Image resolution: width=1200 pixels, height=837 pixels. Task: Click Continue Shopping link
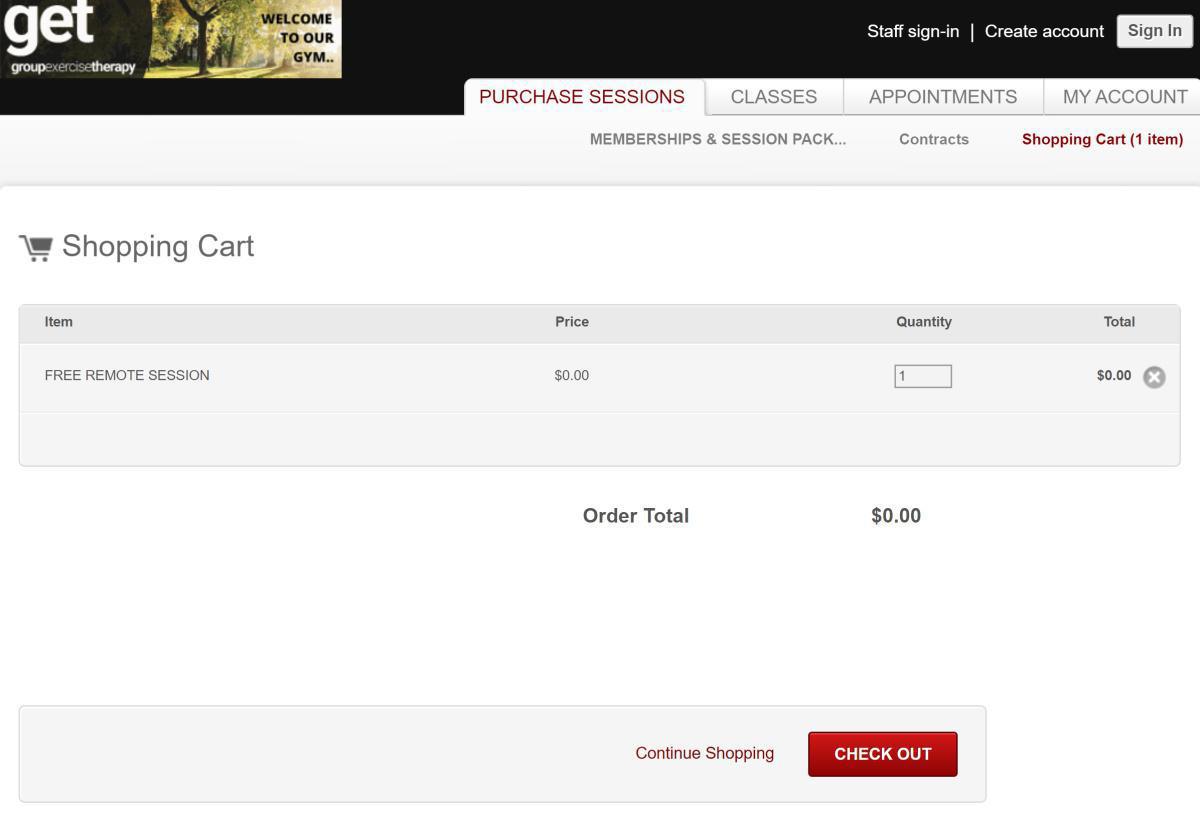pos(705,753)
